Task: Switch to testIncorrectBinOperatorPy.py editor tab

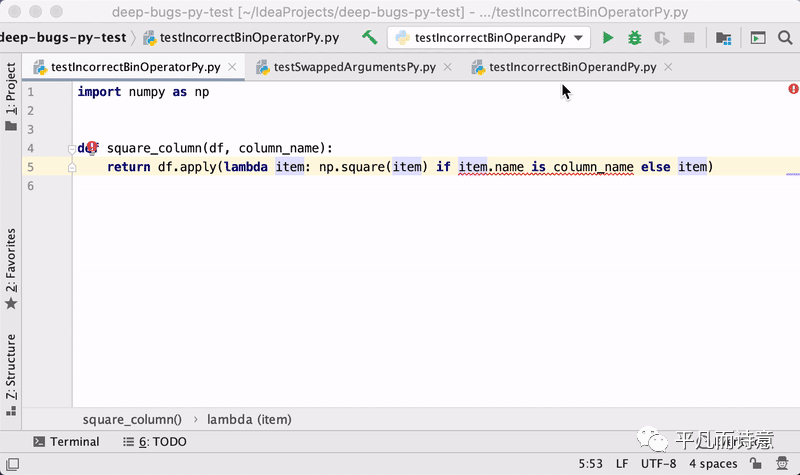Action: click(x=135, y=67)
